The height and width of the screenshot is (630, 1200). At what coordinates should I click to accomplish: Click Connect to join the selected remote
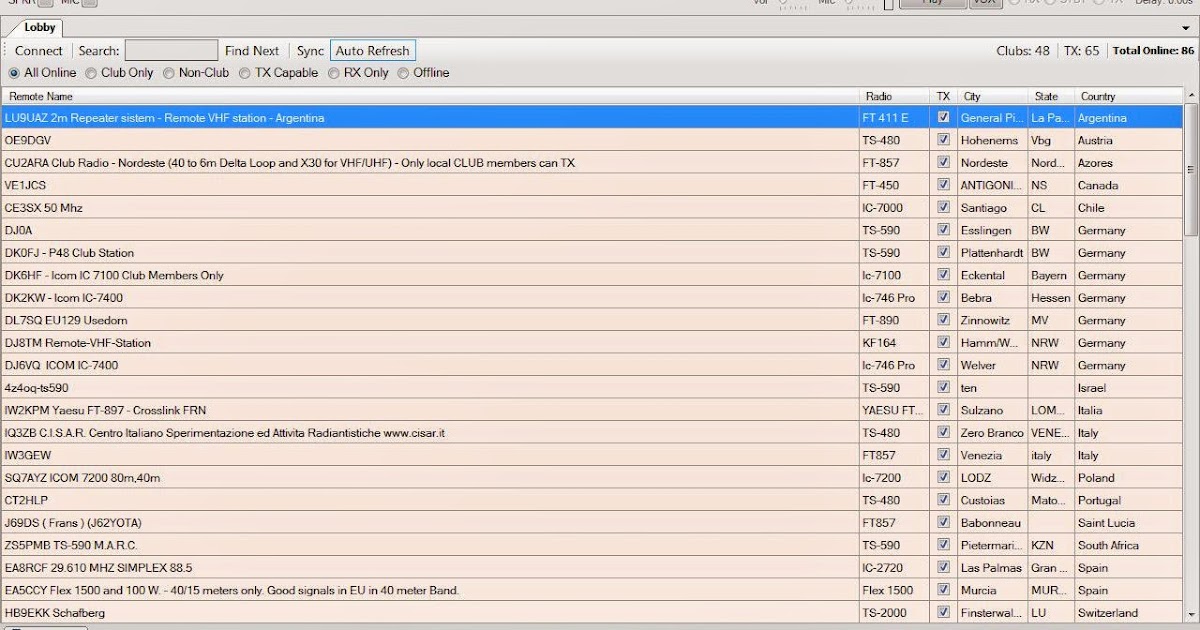38,50
